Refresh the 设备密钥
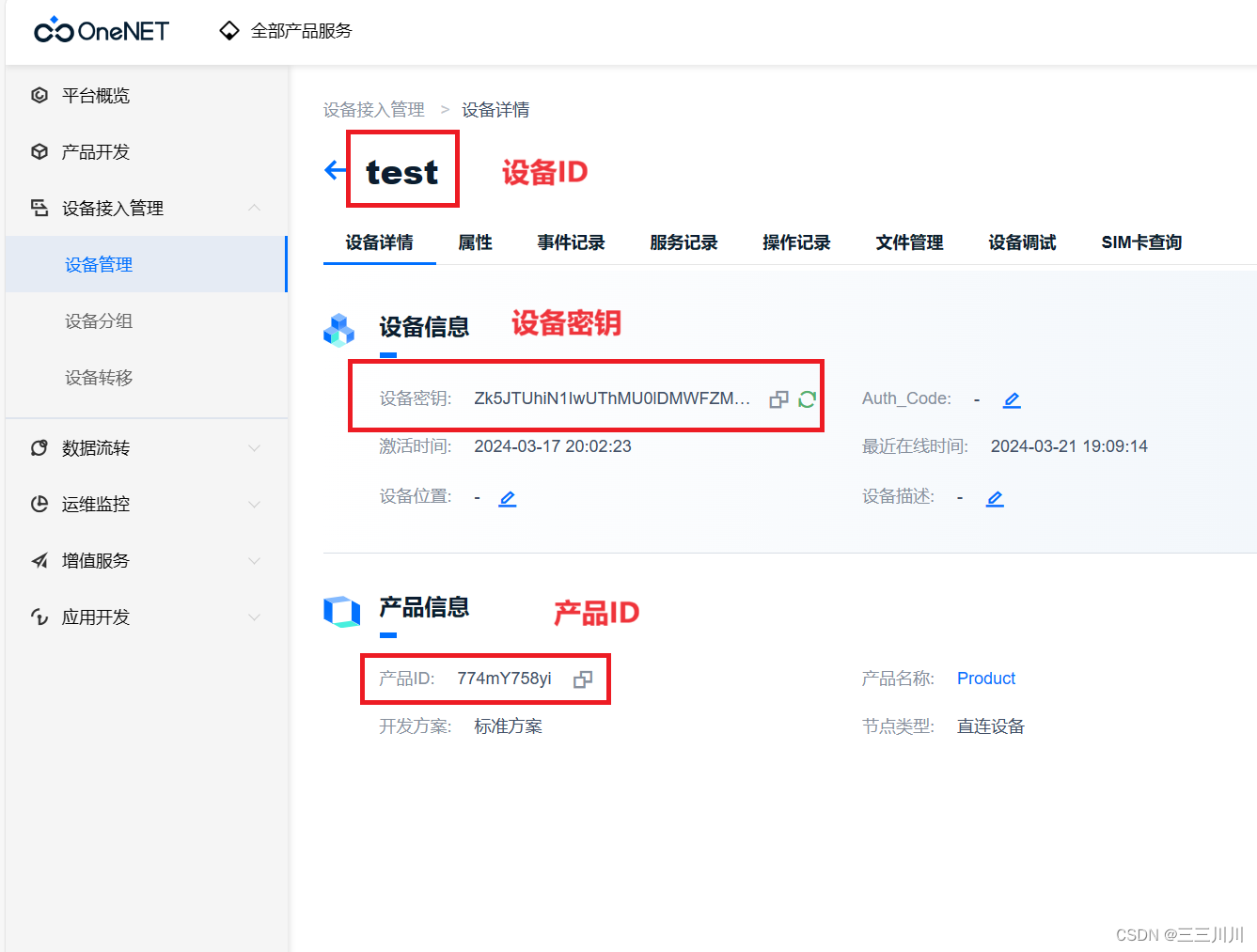 point(807,398)
